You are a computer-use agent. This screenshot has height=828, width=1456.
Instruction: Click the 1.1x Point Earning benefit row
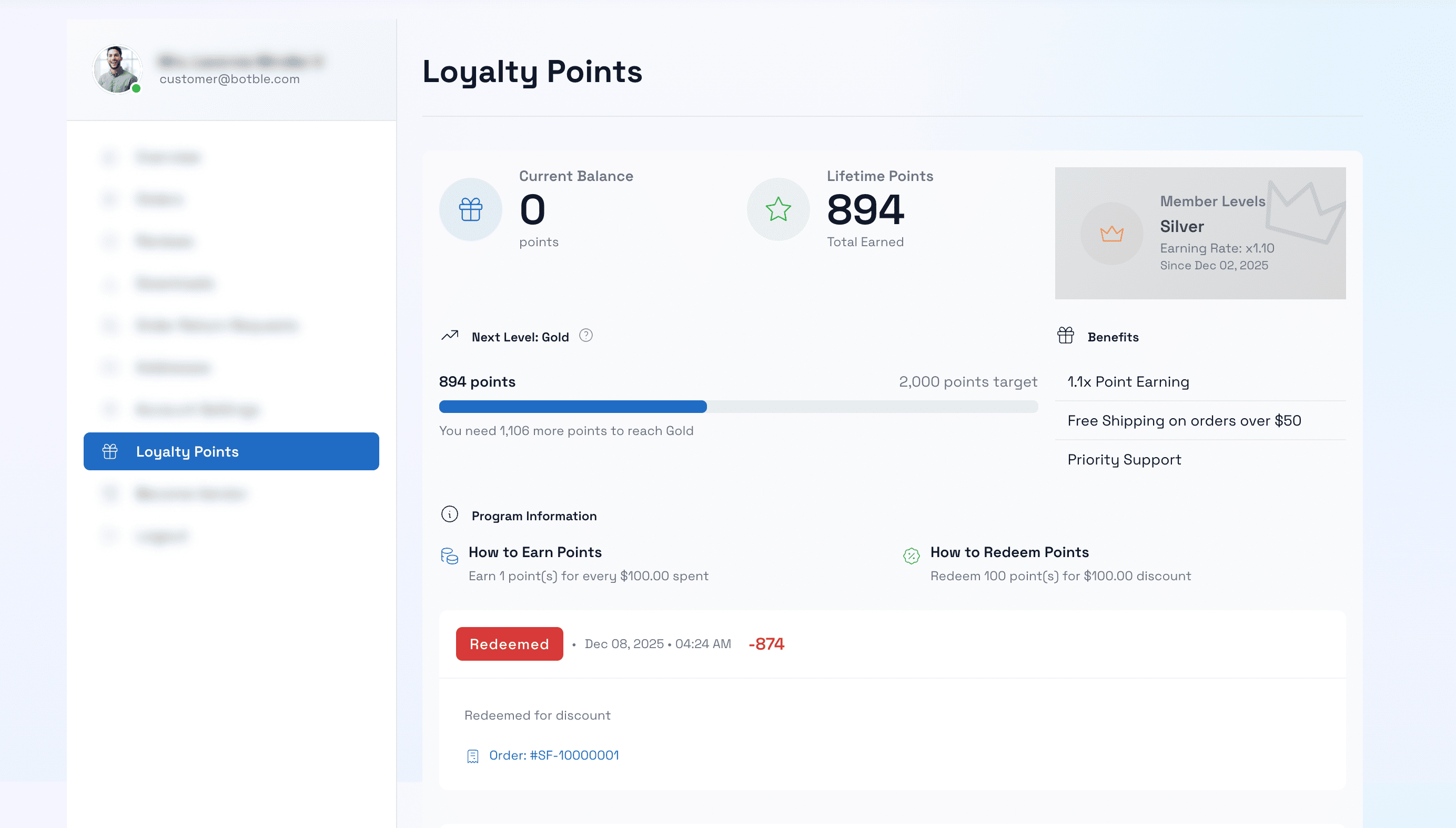coord(1128,381)
